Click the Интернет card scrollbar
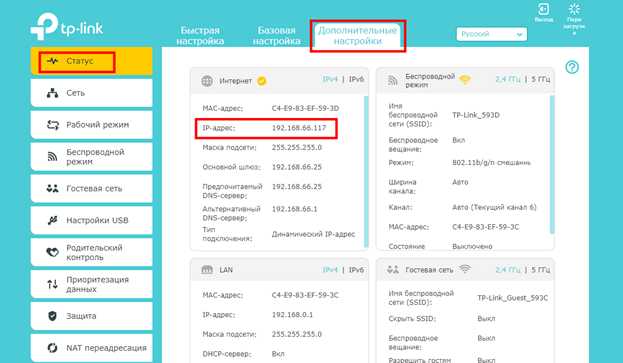This screenshot has width=623, height=363. 366,171
